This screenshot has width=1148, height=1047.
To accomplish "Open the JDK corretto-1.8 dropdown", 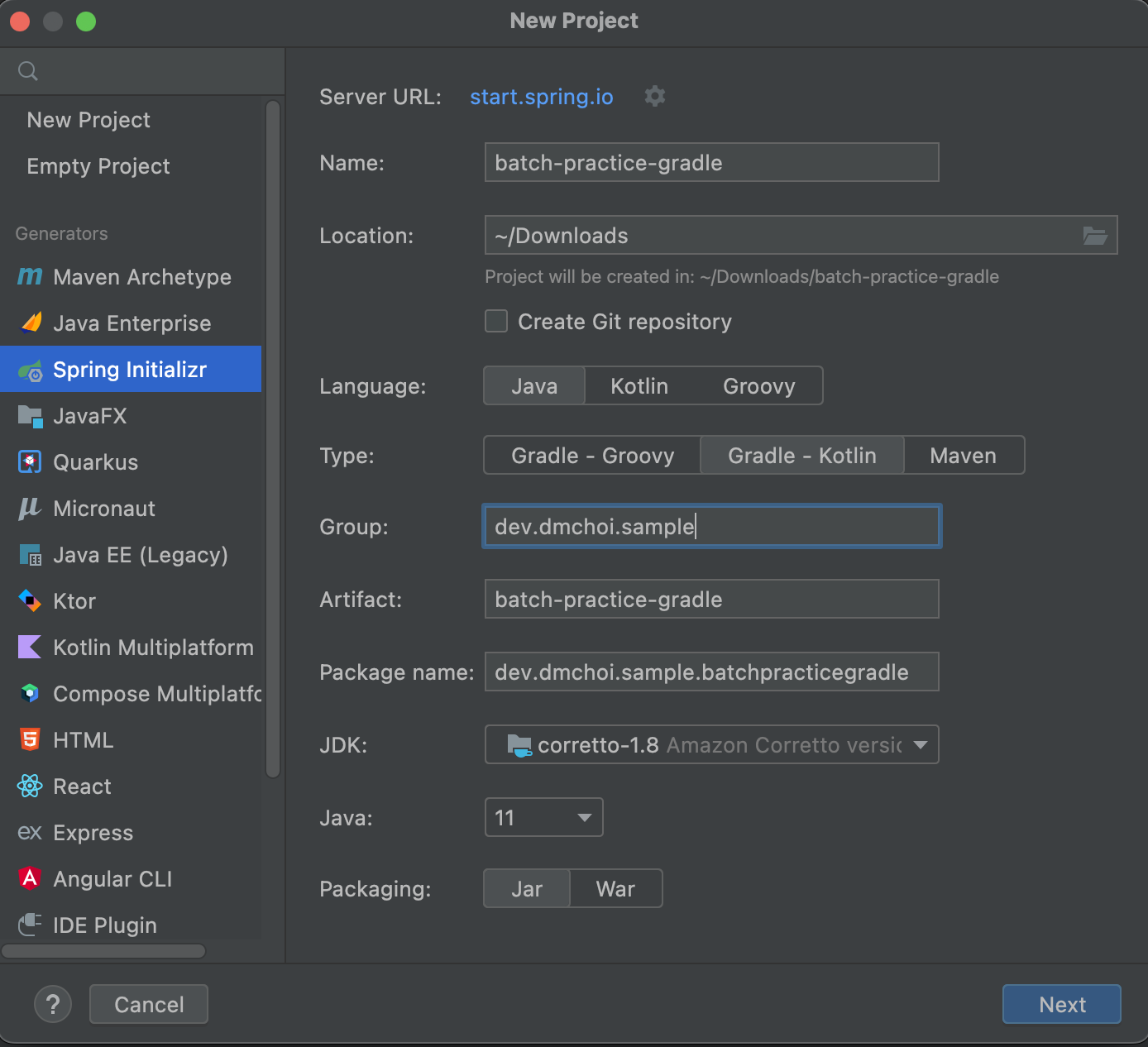I will (x=712, y=744).
